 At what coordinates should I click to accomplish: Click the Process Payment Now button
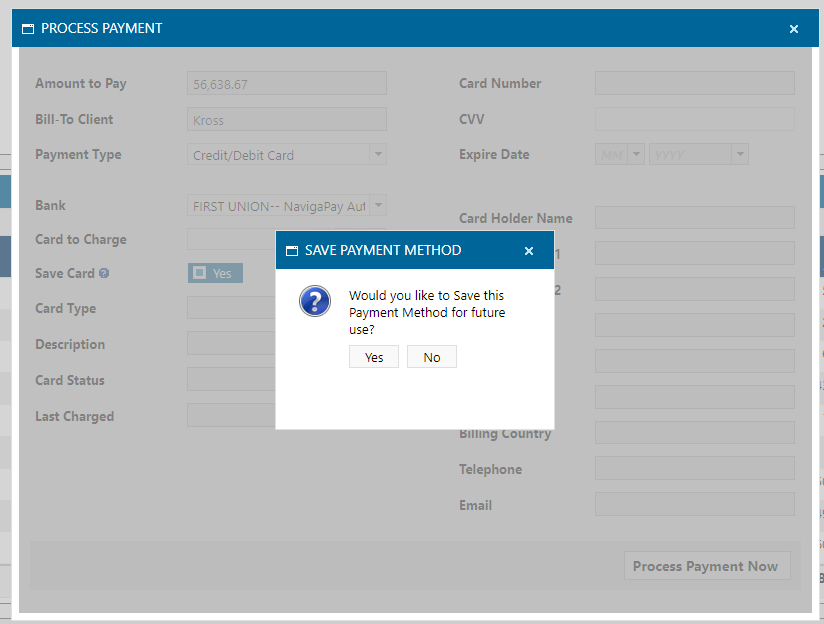[705, 566]
